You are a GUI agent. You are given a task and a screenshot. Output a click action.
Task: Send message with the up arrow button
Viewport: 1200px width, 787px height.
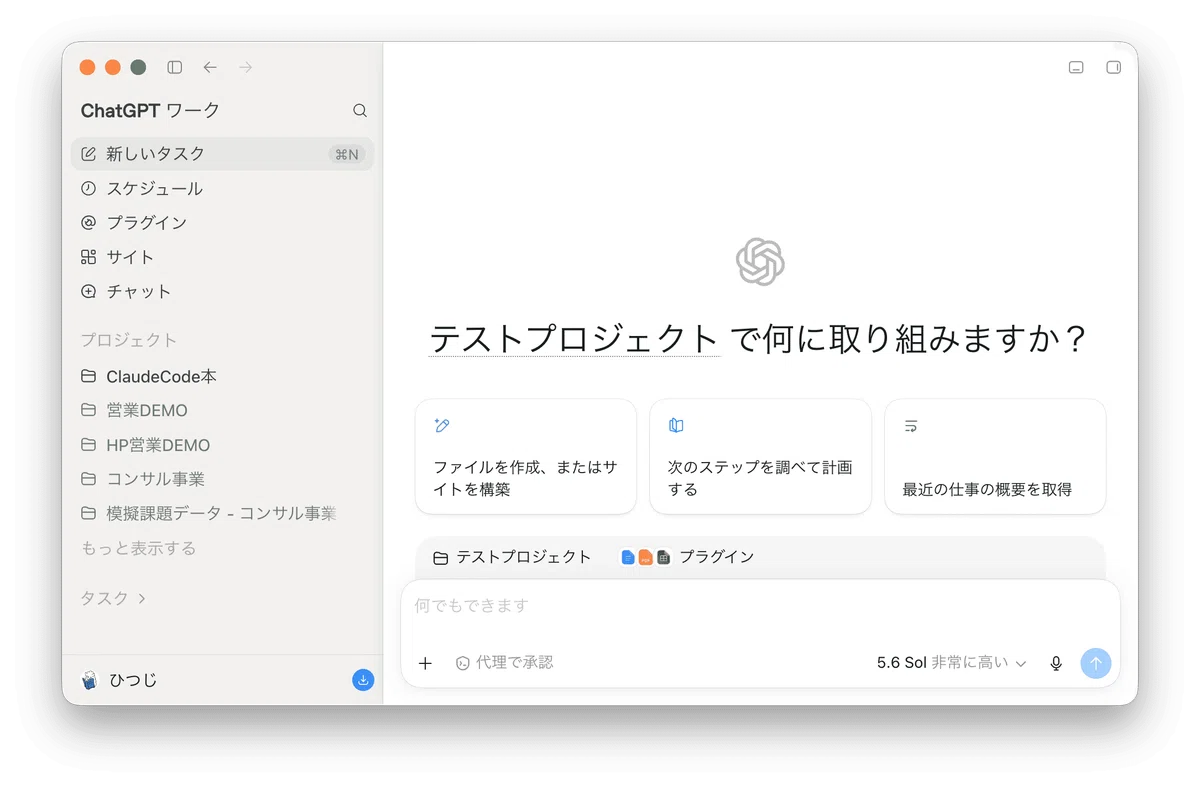[1095, 663]
